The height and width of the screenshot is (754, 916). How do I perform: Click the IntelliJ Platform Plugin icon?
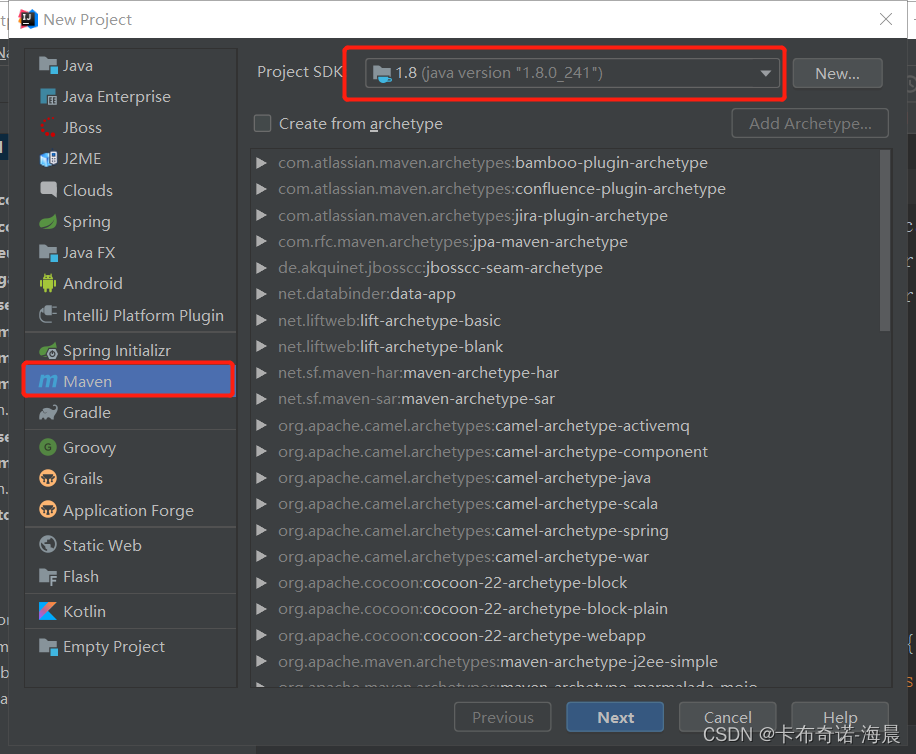point(48,315)
